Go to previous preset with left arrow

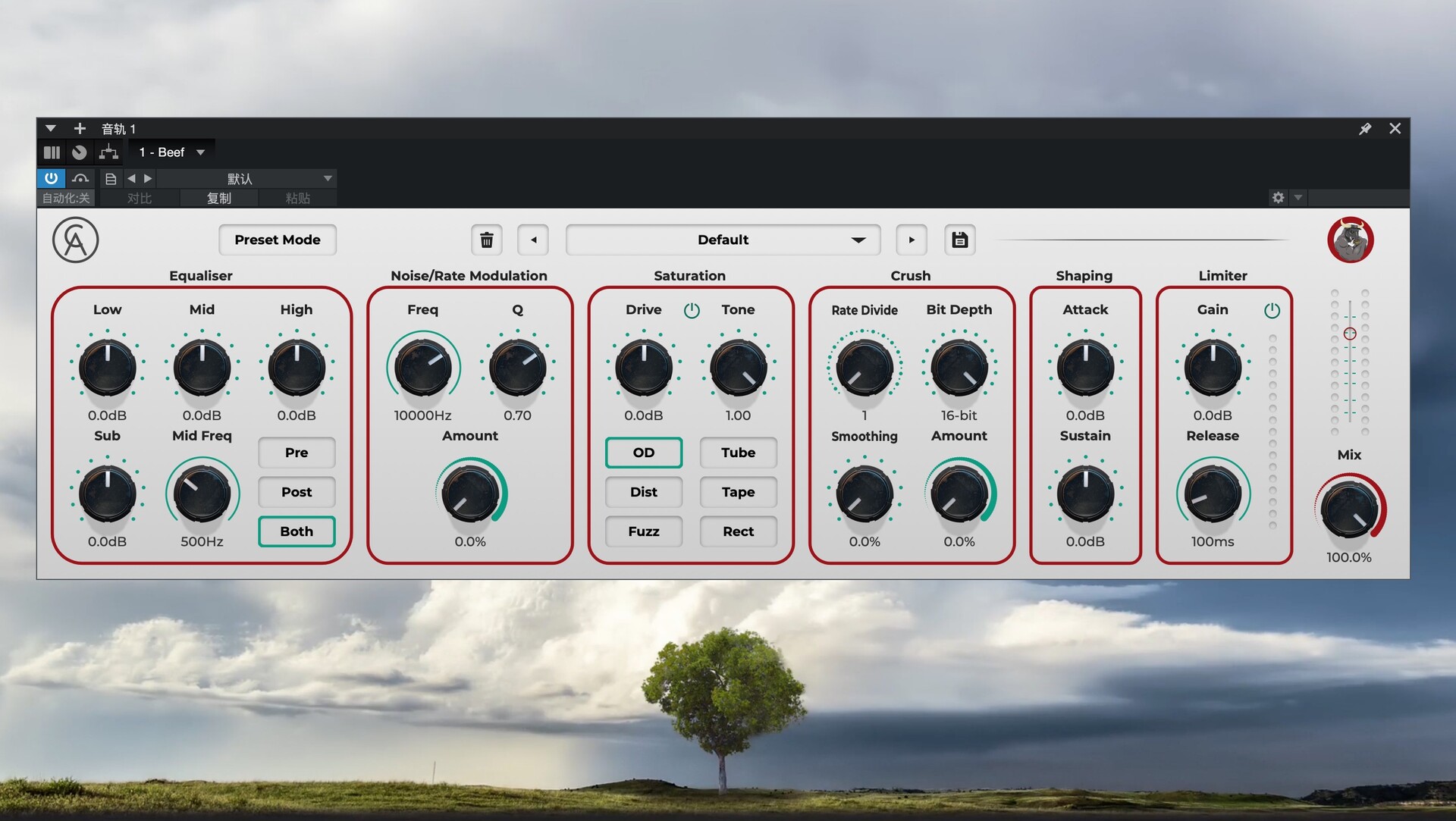click(x=533, y=240)
